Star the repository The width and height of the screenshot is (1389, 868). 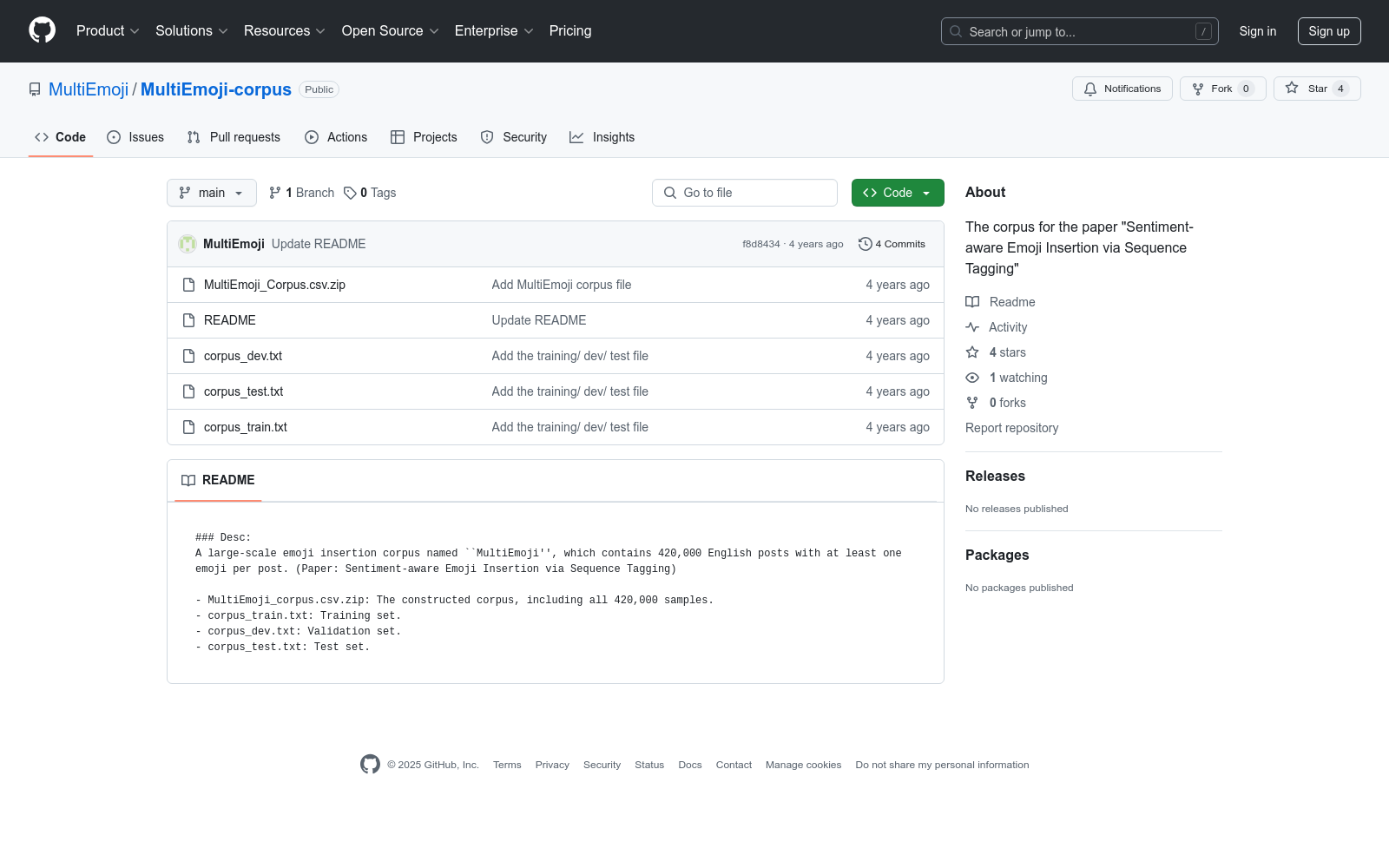click(1317, 89)
